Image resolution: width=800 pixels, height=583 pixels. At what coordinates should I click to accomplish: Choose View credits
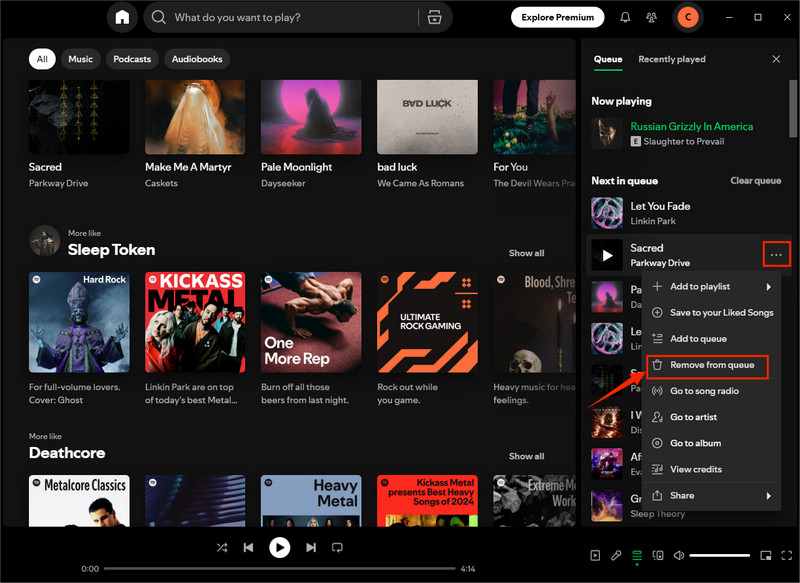(x=712, y=469)
